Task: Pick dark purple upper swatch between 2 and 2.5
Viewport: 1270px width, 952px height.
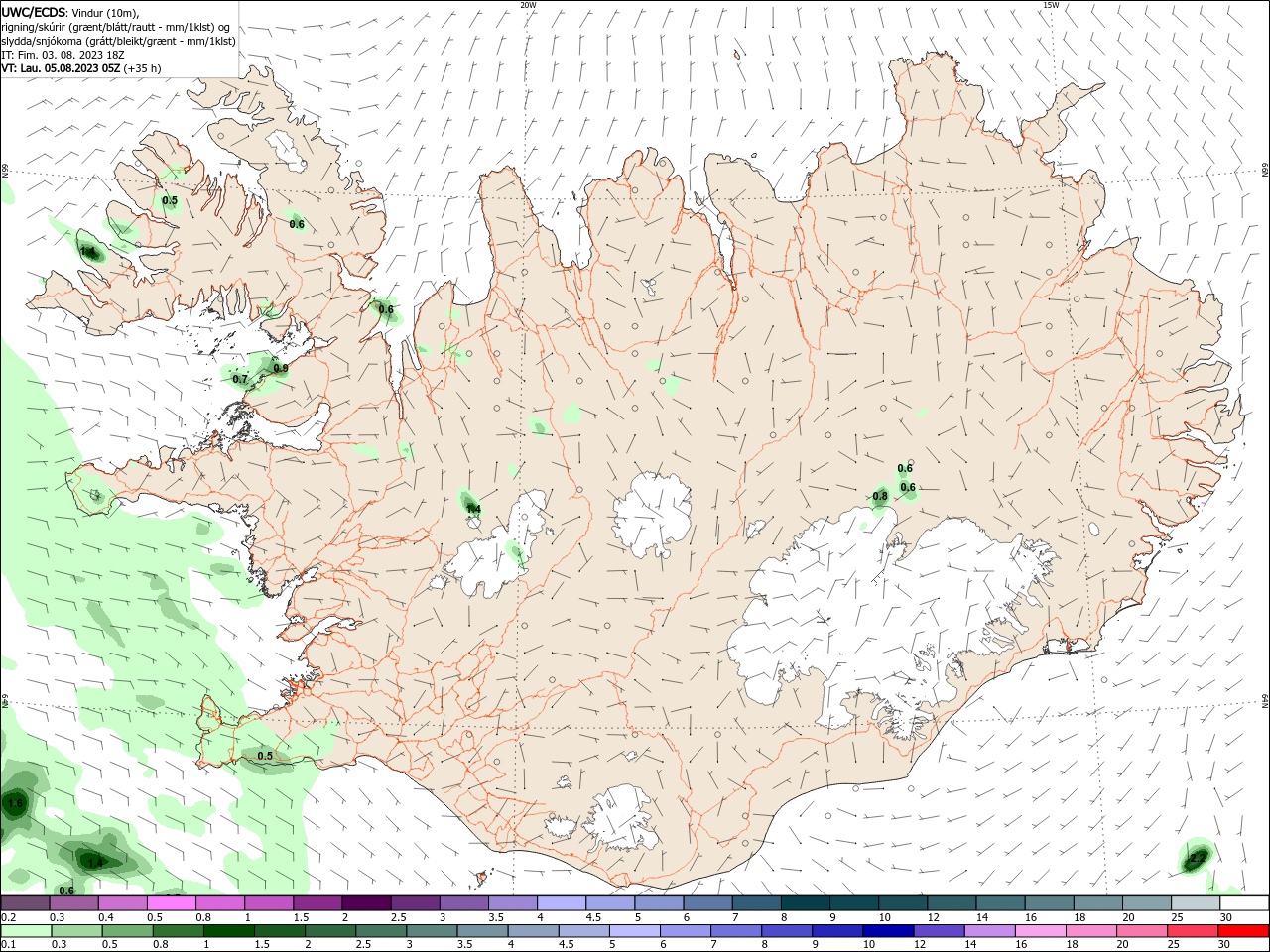Action: pyautogui.click(x=366, y=903)
